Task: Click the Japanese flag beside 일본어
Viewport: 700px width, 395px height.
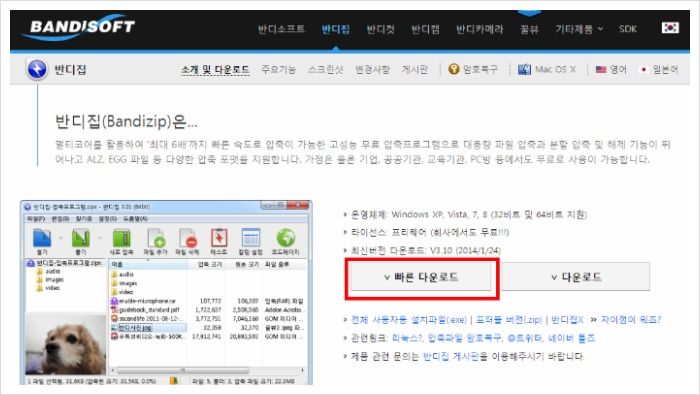Action: tap(644, 70)
